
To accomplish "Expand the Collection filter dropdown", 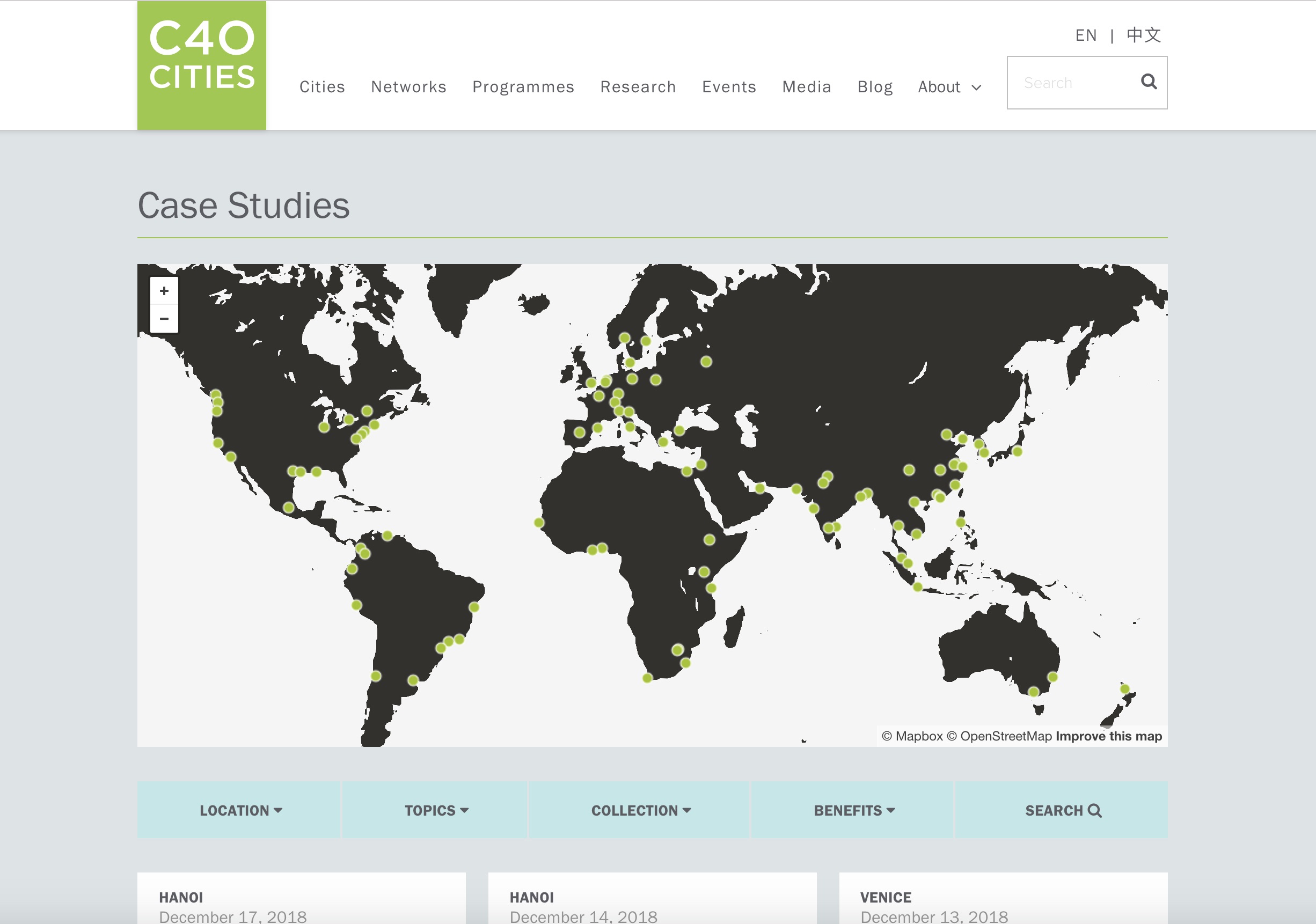I will click(640, 810).
